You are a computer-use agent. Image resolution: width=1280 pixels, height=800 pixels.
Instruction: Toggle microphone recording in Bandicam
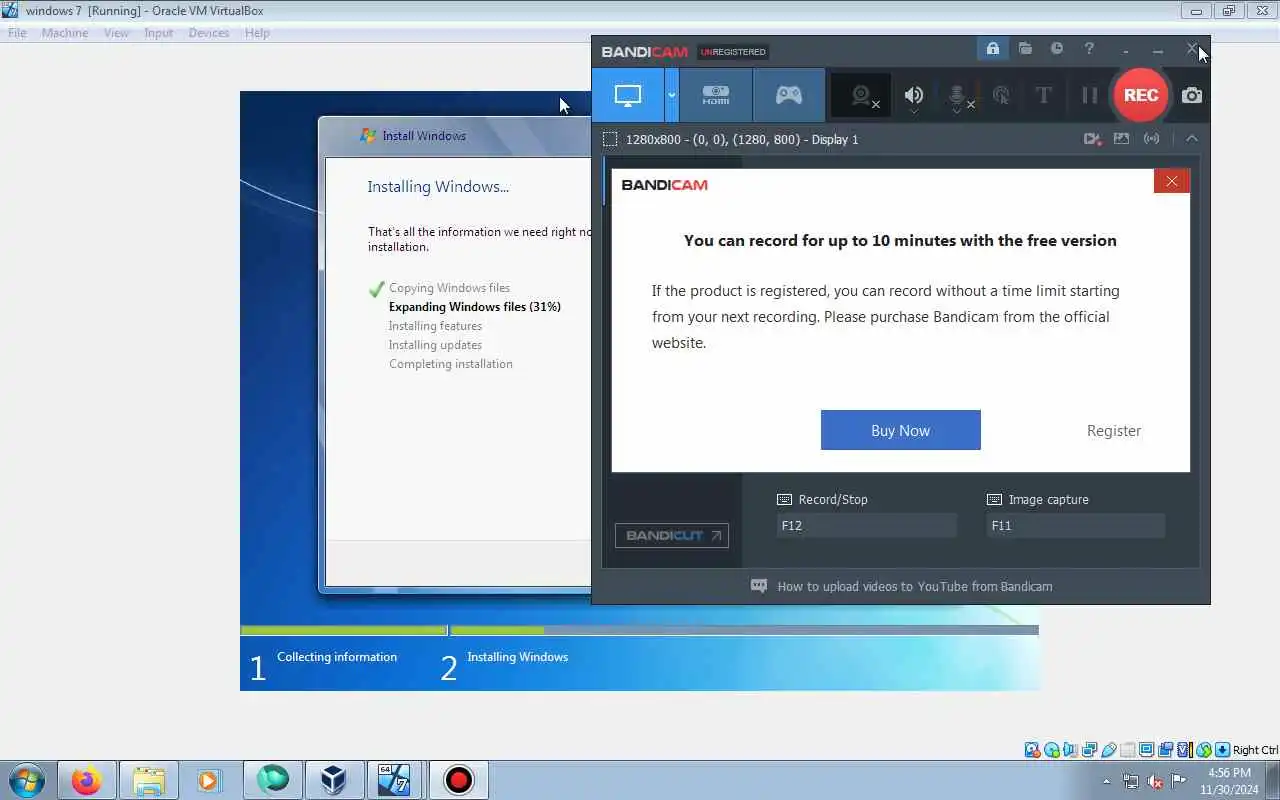click(x=958, y=96)
